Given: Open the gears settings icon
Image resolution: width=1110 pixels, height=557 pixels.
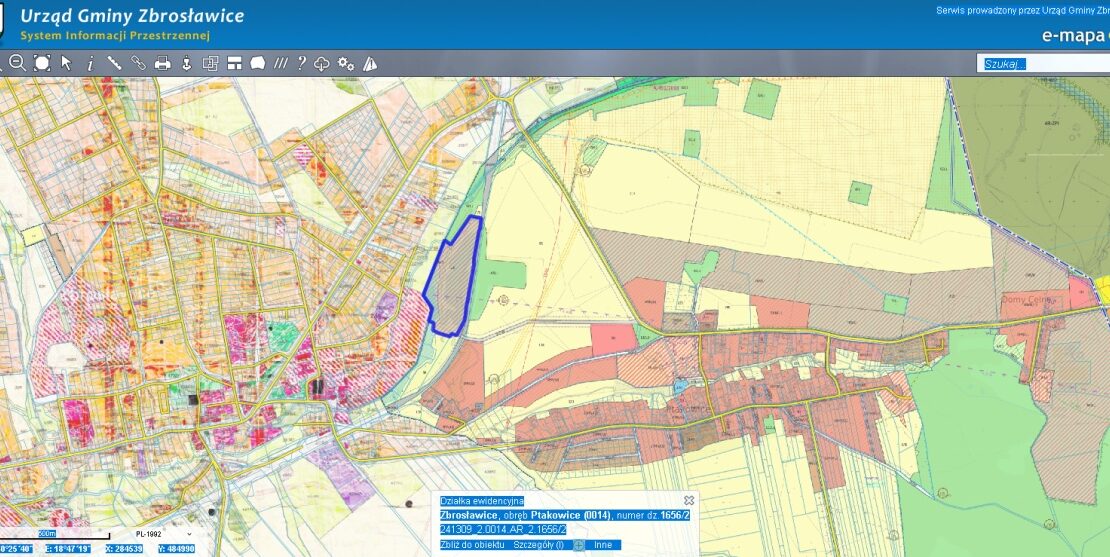Looking at the screenshot, I should (x=346, y=63).
